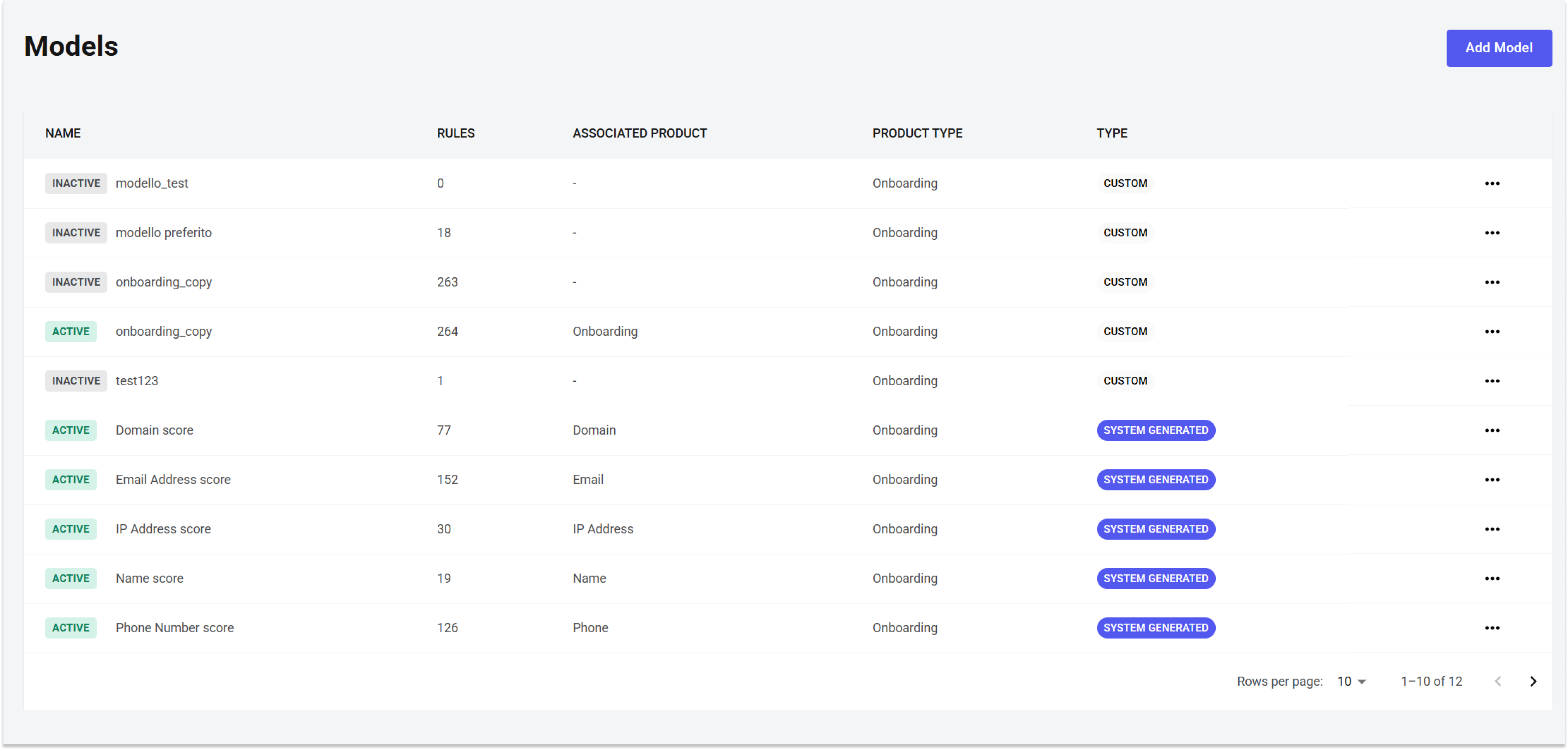Click the PRODUCT TYPE column header
Screen dimensions: 1568x750
pyautogui.click(x=917, y=133)
